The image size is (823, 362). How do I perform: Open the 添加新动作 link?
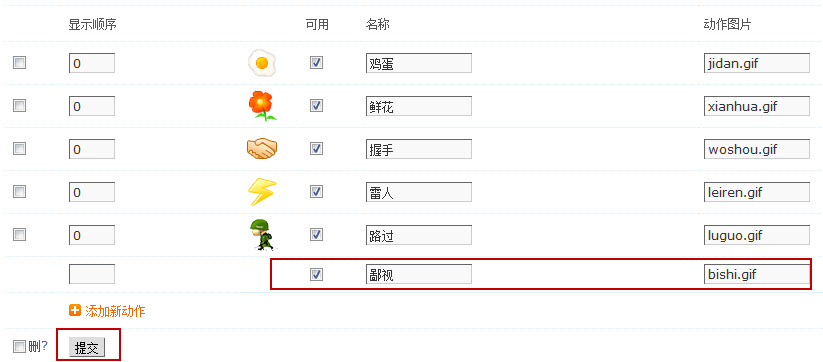click(x=115, y=311)
